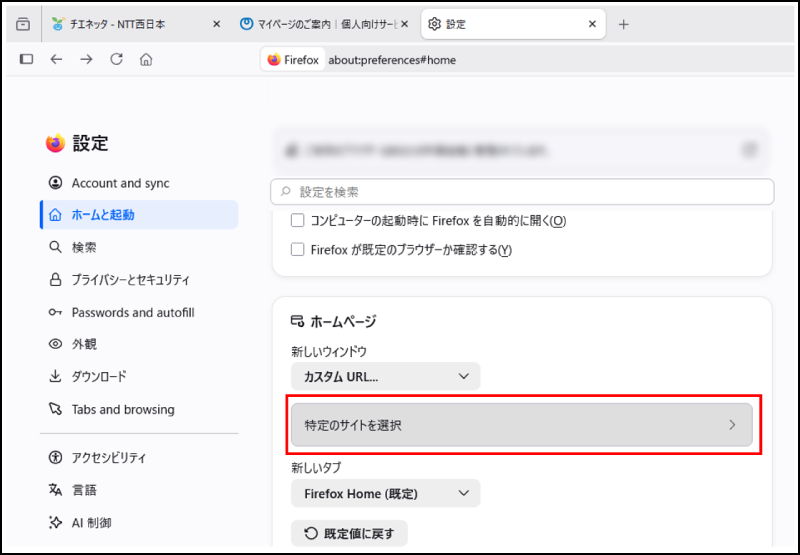
Task: Open AI 制御 settings category
Action: 139,523
